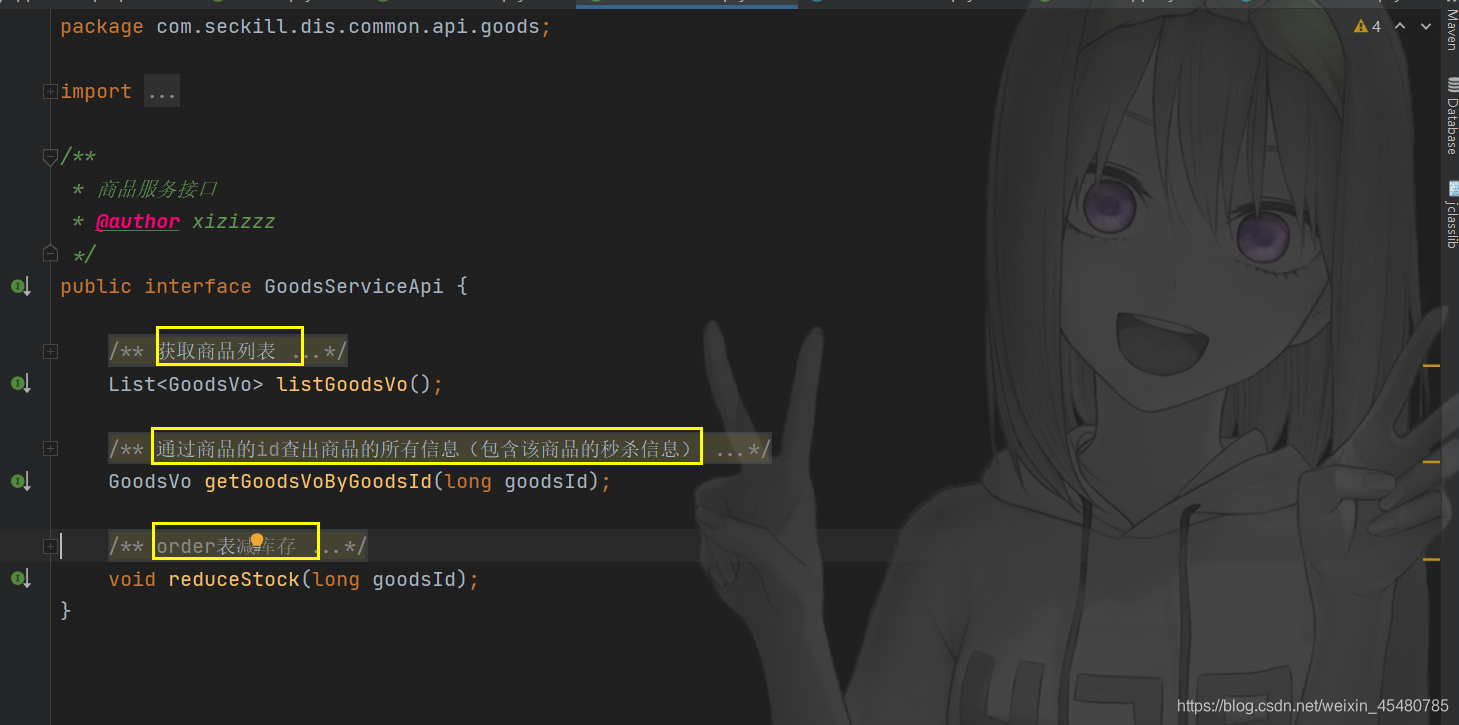
Task: Expand the folded 获取商品列表 comment
Action: 50,351
